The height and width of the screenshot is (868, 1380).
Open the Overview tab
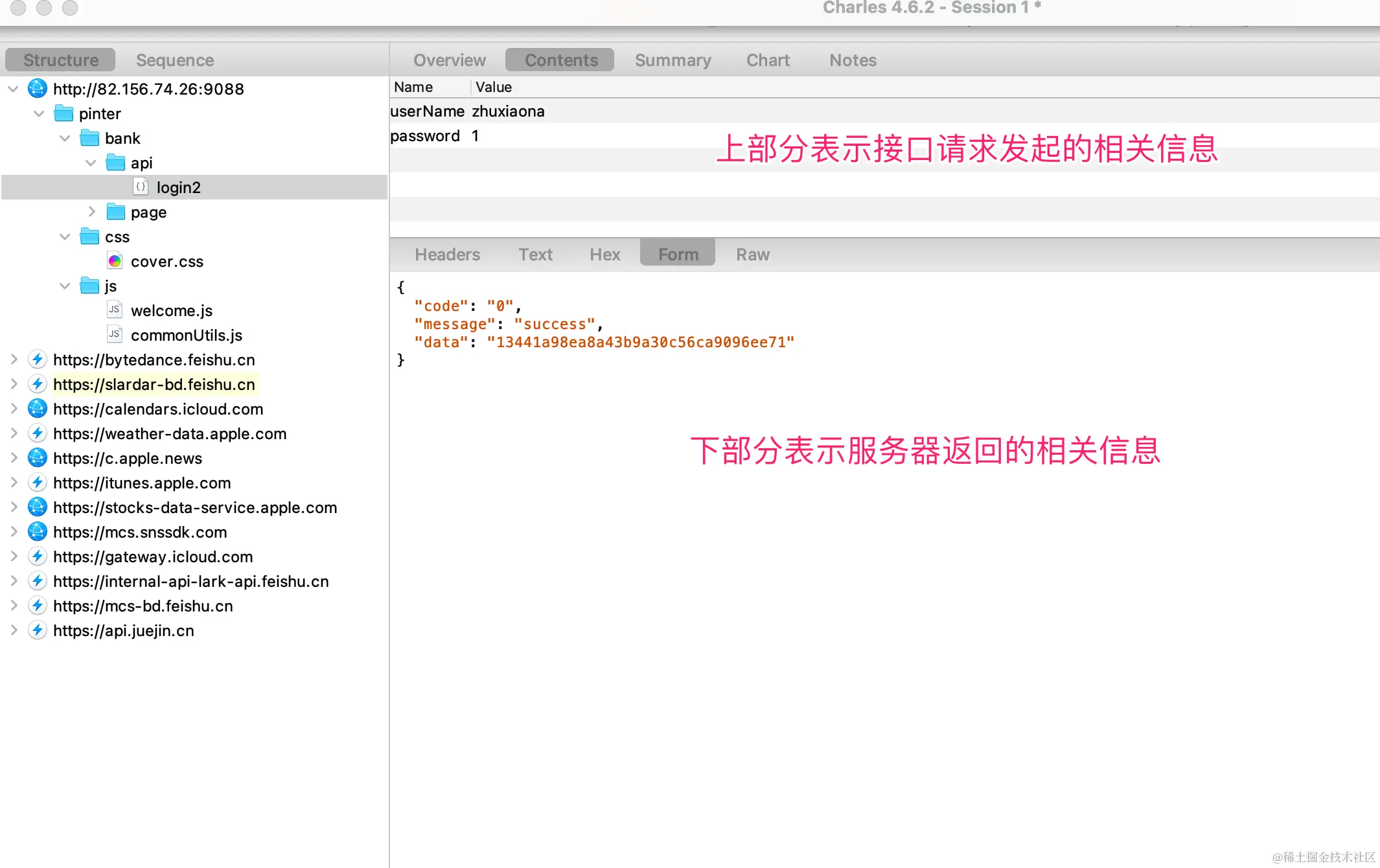[x=449, y=60]
